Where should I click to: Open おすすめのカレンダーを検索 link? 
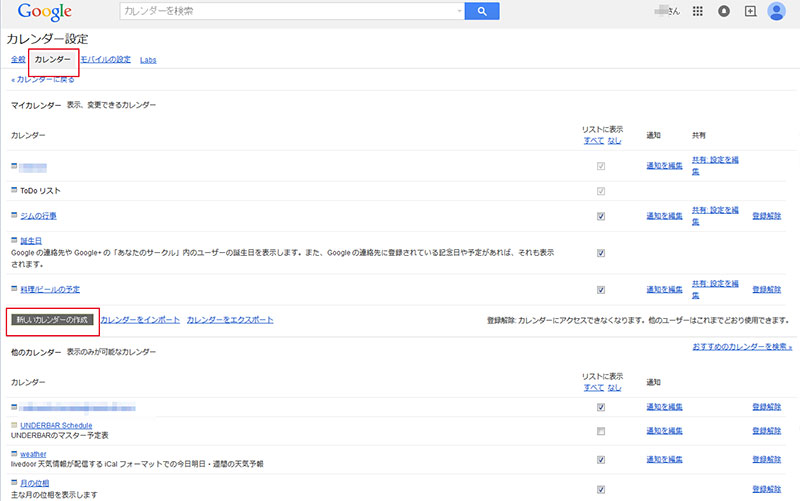coord(742,346)
